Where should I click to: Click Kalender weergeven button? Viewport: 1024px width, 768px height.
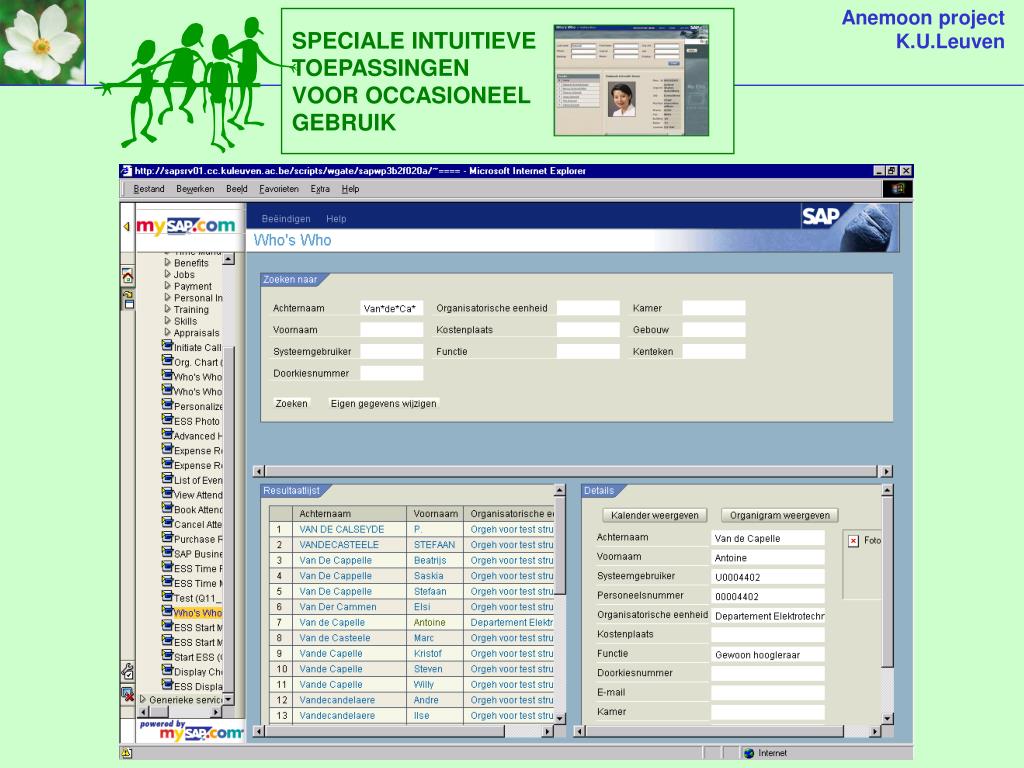click(x=654, y=515)
